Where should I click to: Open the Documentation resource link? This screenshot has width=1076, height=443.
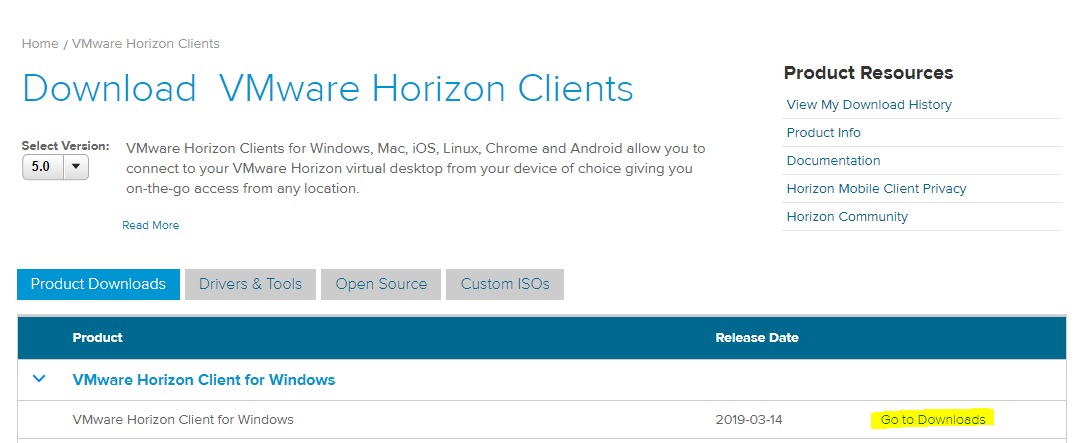(x=833, y=161)
